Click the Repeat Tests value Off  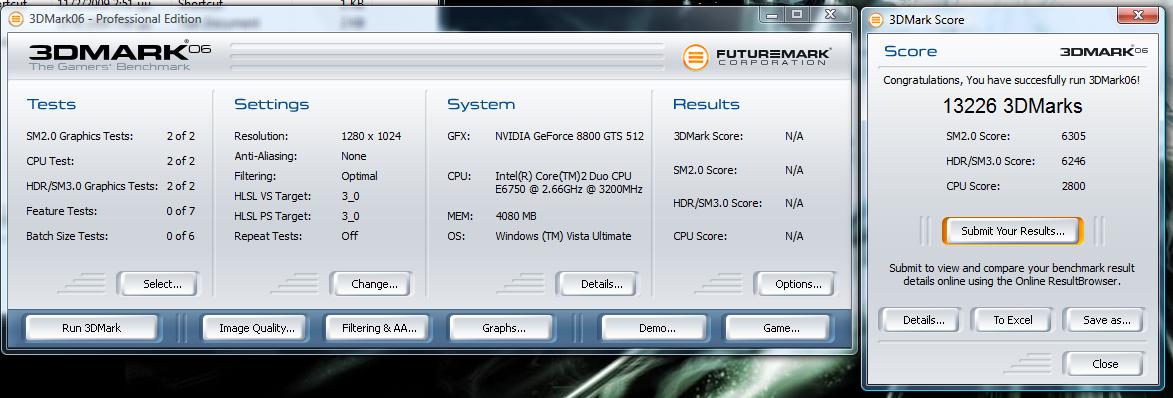click(x=349, y=236)
